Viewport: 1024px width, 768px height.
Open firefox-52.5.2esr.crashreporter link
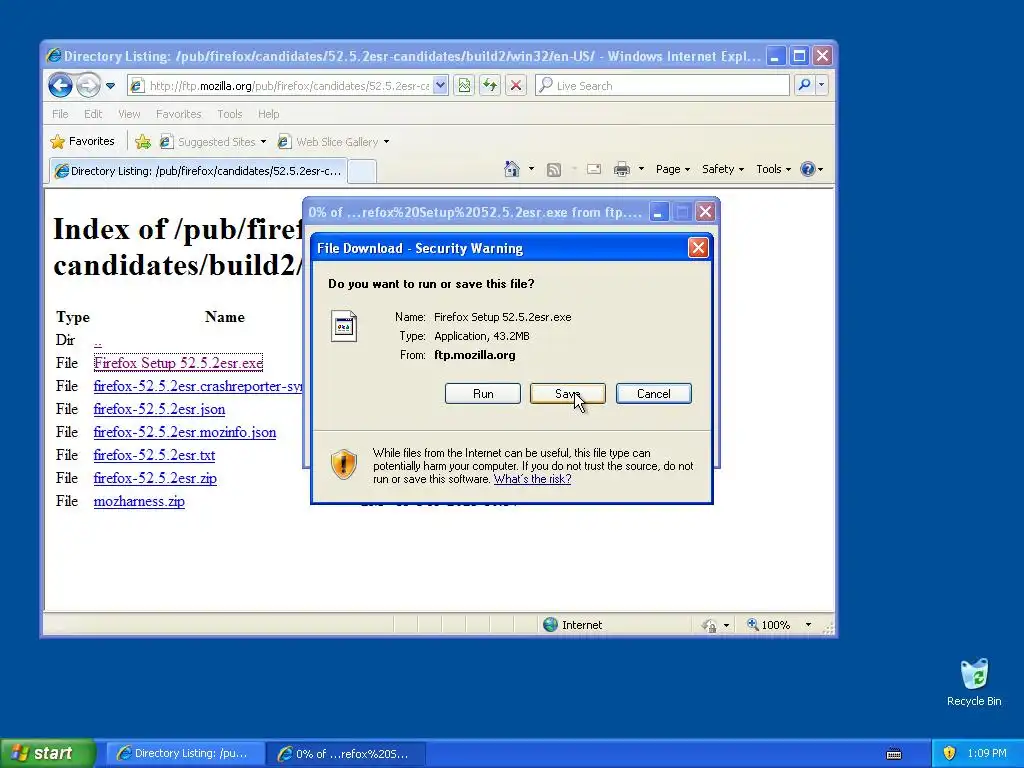point(198,386)
